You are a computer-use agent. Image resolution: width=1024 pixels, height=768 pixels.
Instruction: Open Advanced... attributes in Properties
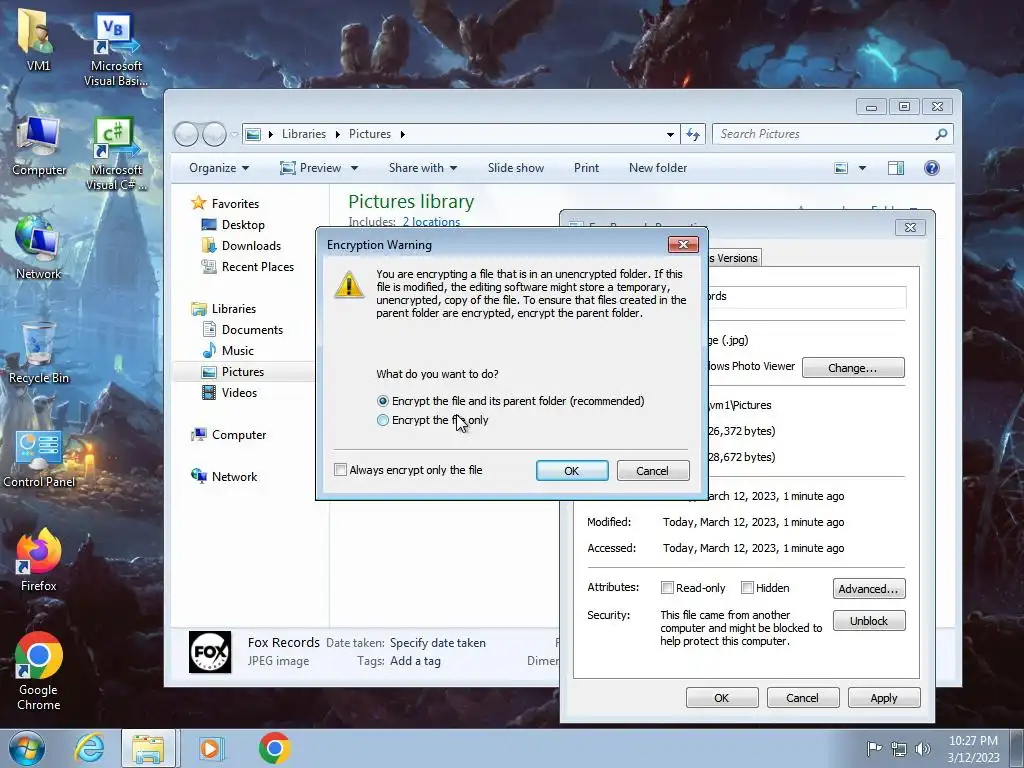point(869,588)
